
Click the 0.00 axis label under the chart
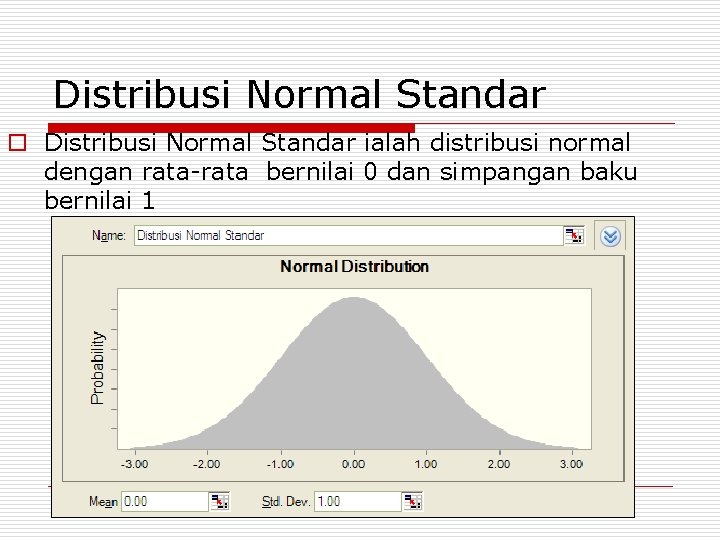(354, 464)
